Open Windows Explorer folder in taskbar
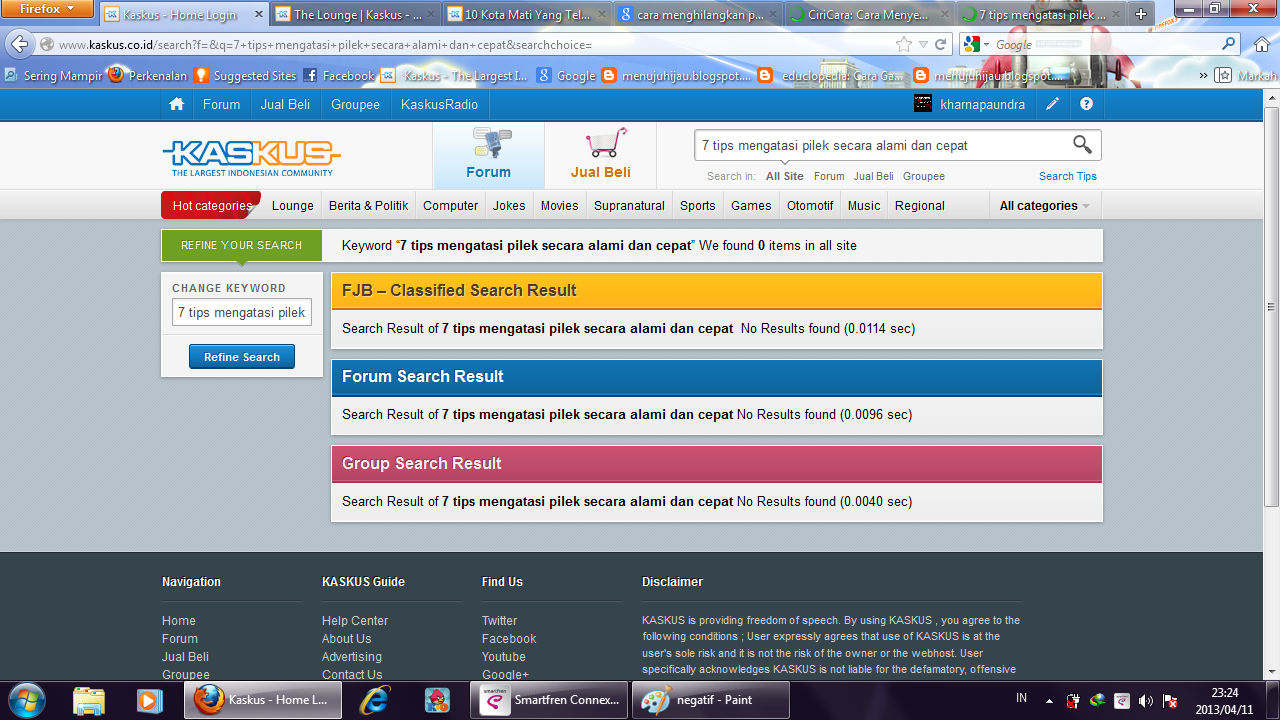Image resolution: width=1280 pixels, height=720 pixels. coord(89,699)
